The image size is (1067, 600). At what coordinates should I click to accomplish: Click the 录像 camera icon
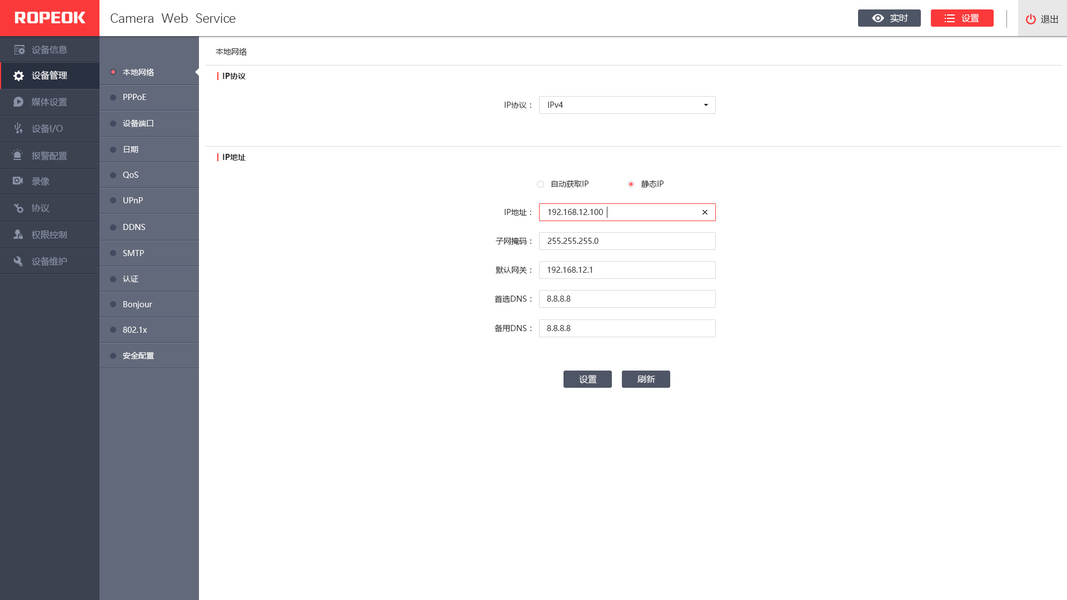pos(18,181)
